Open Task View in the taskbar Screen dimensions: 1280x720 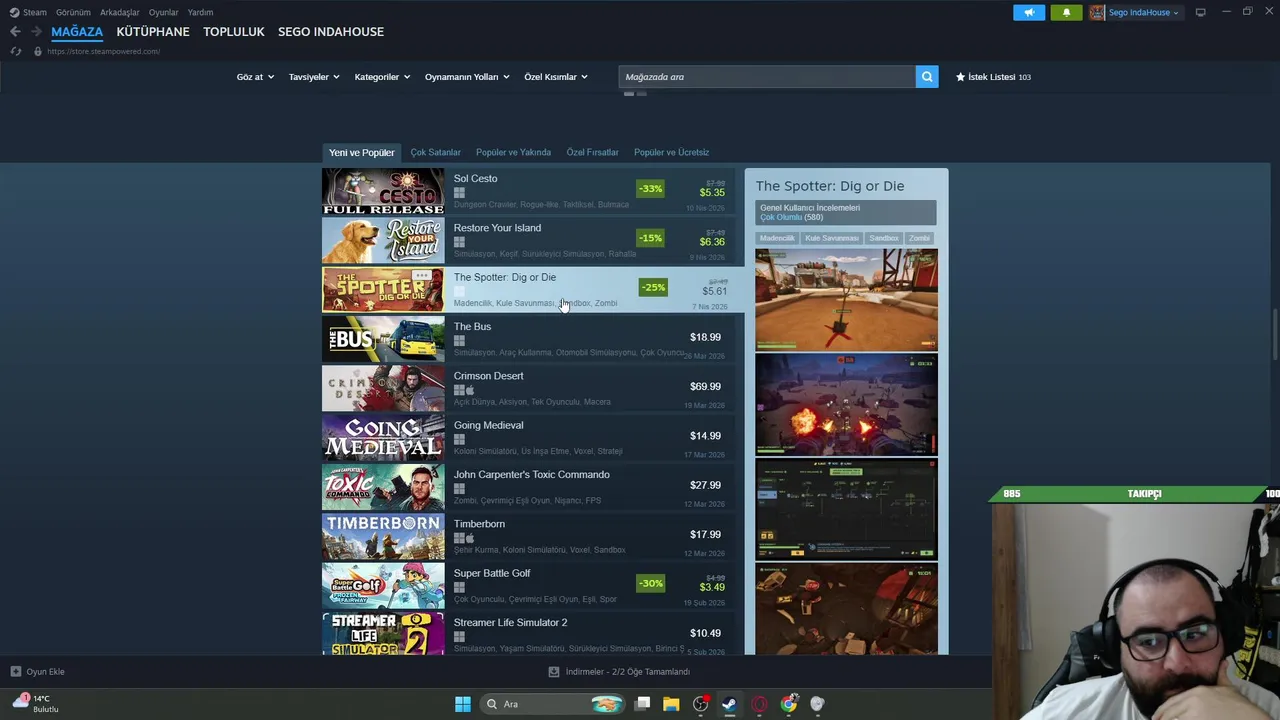[643, 704]
